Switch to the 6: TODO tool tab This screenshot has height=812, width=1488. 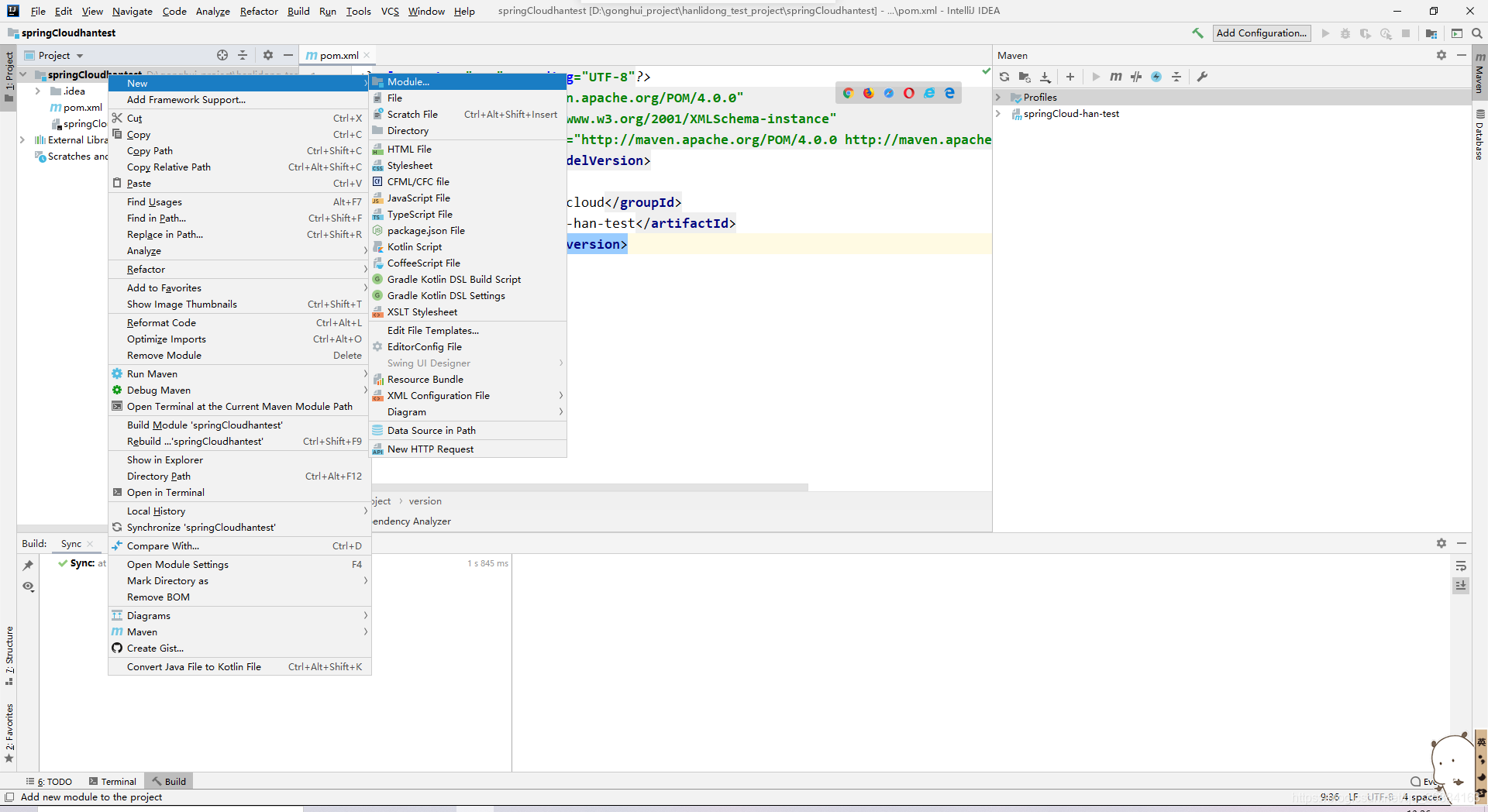49,781
